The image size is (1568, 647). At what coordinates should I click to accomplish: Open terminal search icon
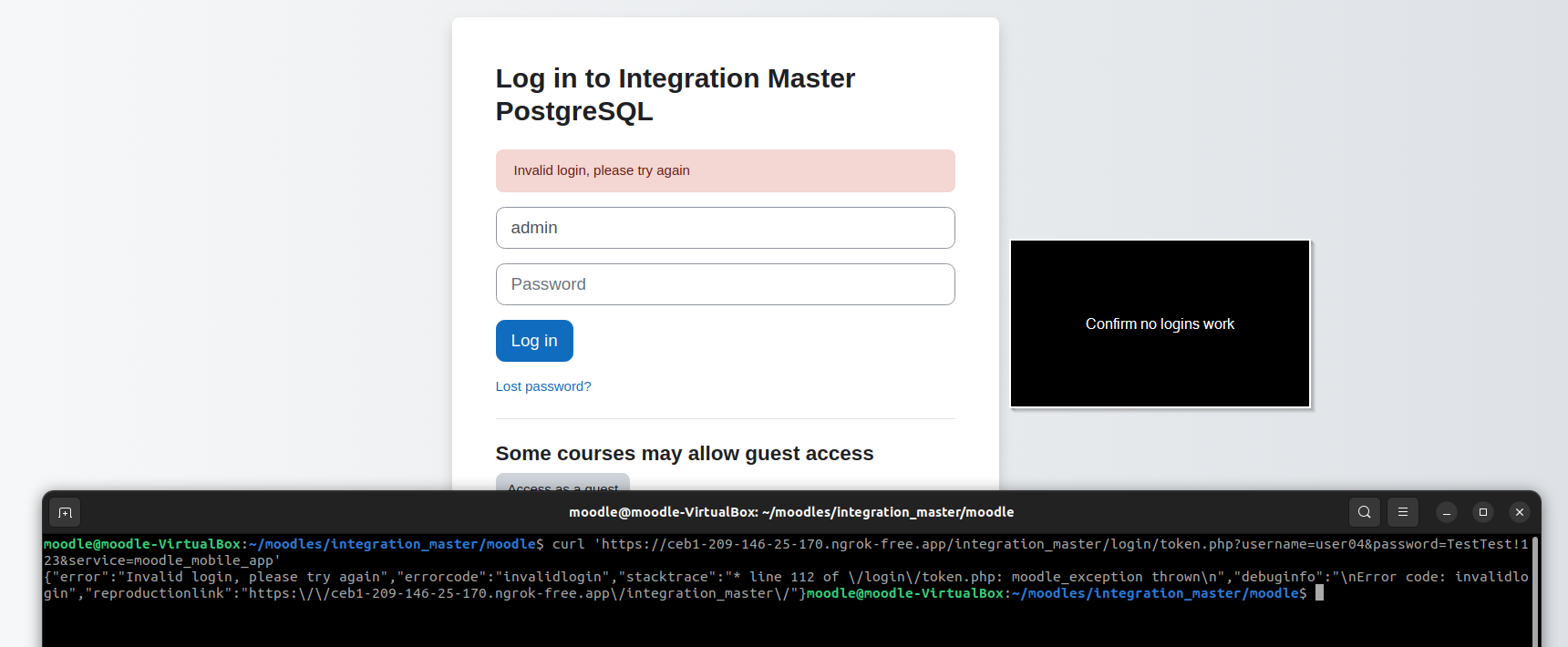point(1365,512)
